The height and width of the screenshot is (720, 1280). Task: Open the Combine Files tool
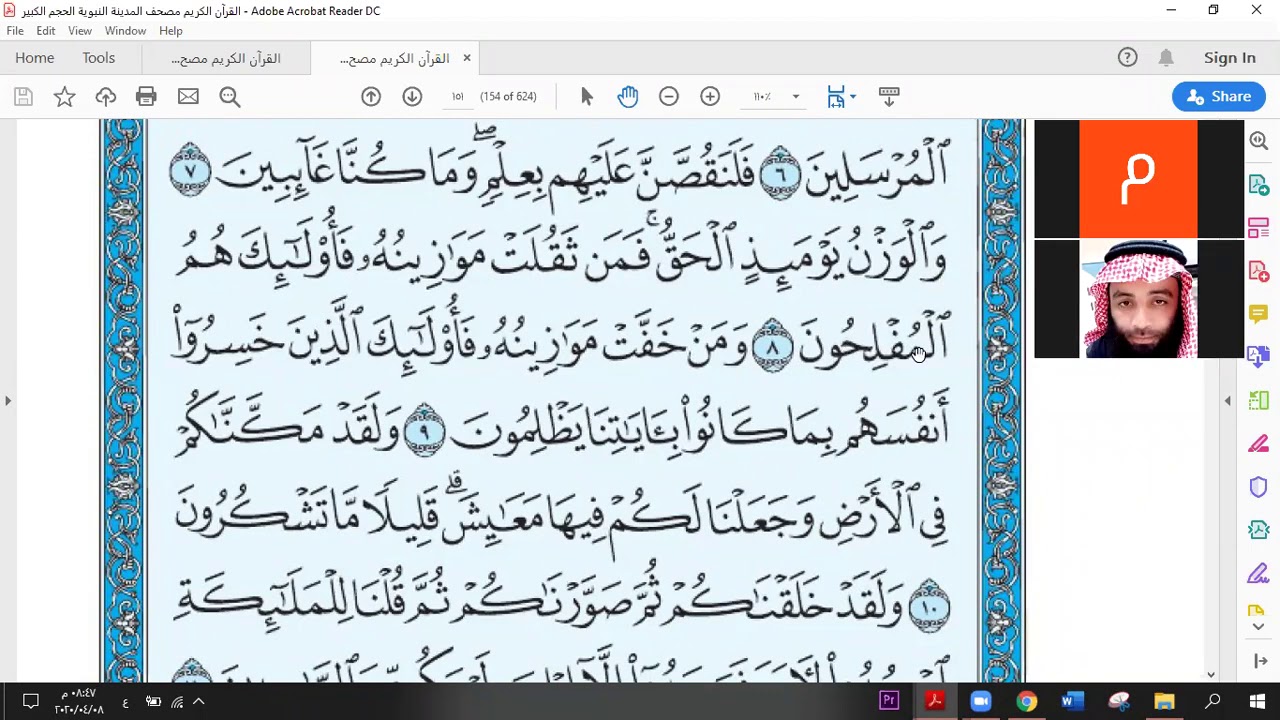pos(1259,357)
